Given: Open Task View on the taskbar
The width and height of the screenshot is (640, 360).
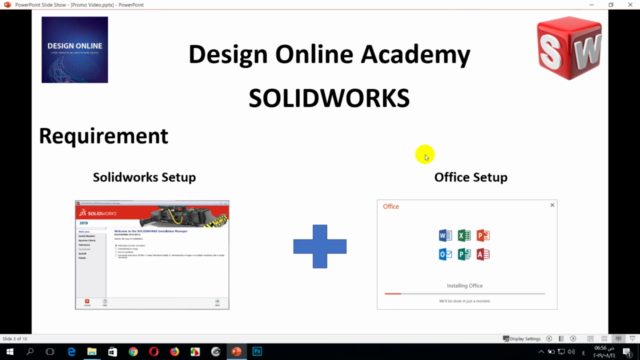Looking at the screenshot, I should [50, 352].
